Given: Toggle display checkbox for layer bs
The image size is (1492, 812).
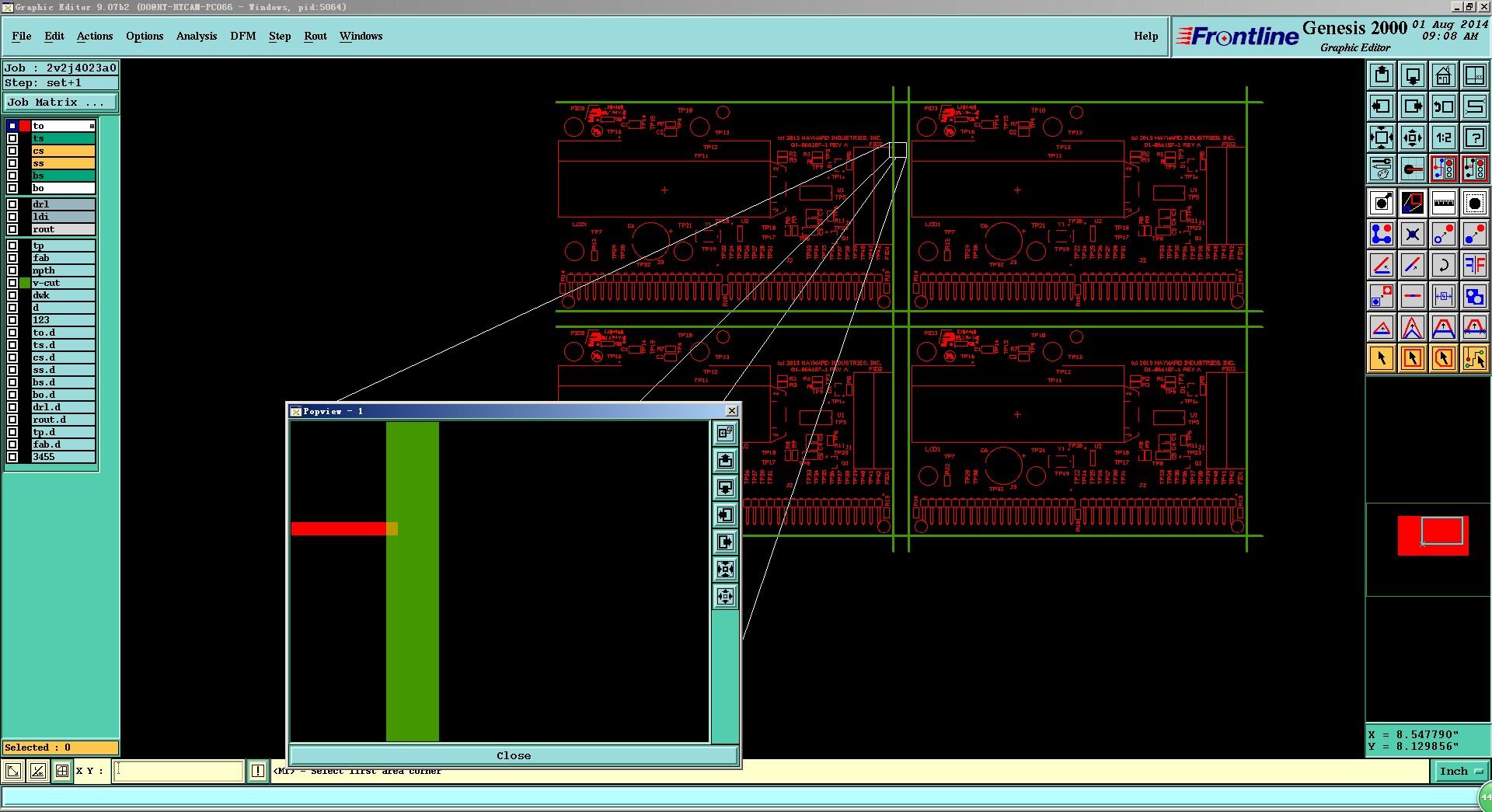Looking at the screenshot, I should (12, 176).
